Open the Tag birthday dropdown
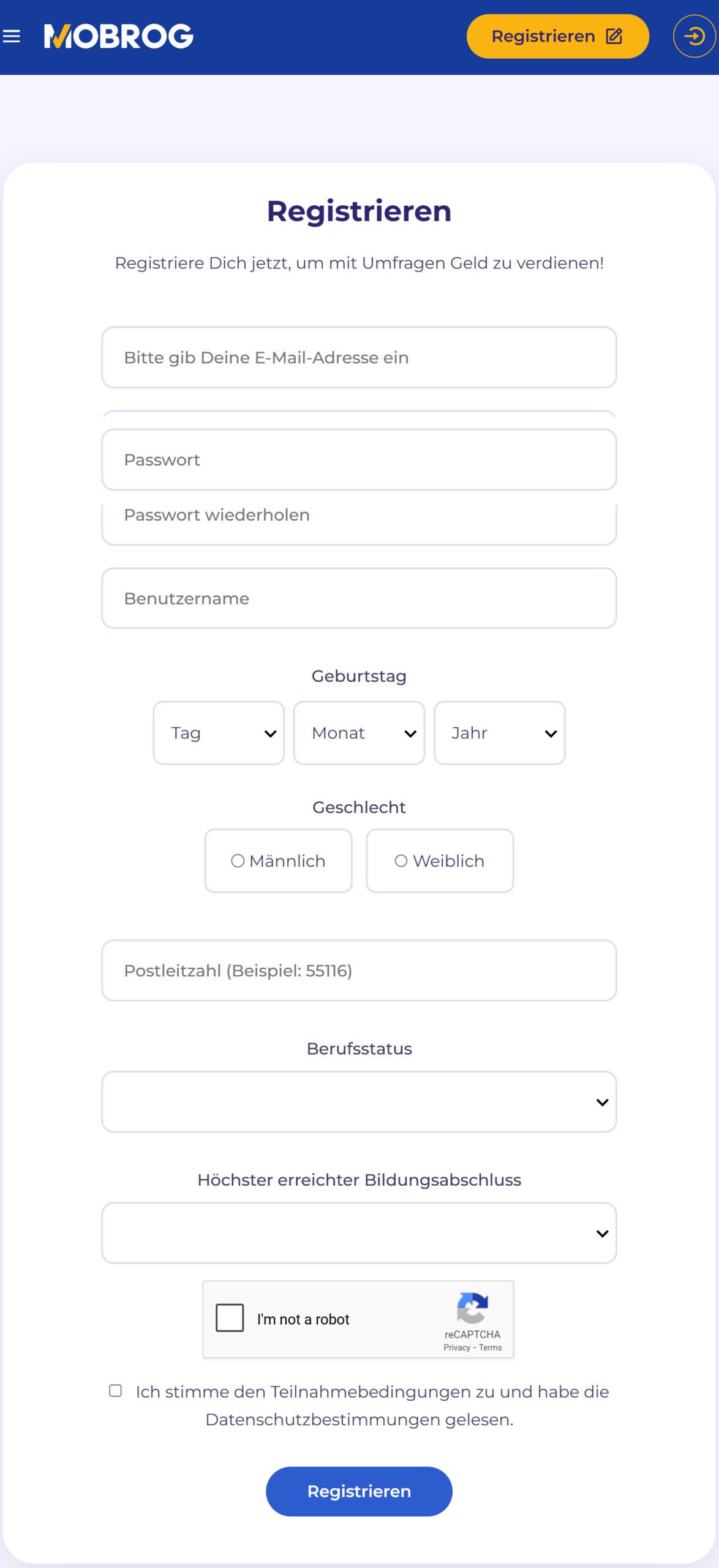 [219, 733]
